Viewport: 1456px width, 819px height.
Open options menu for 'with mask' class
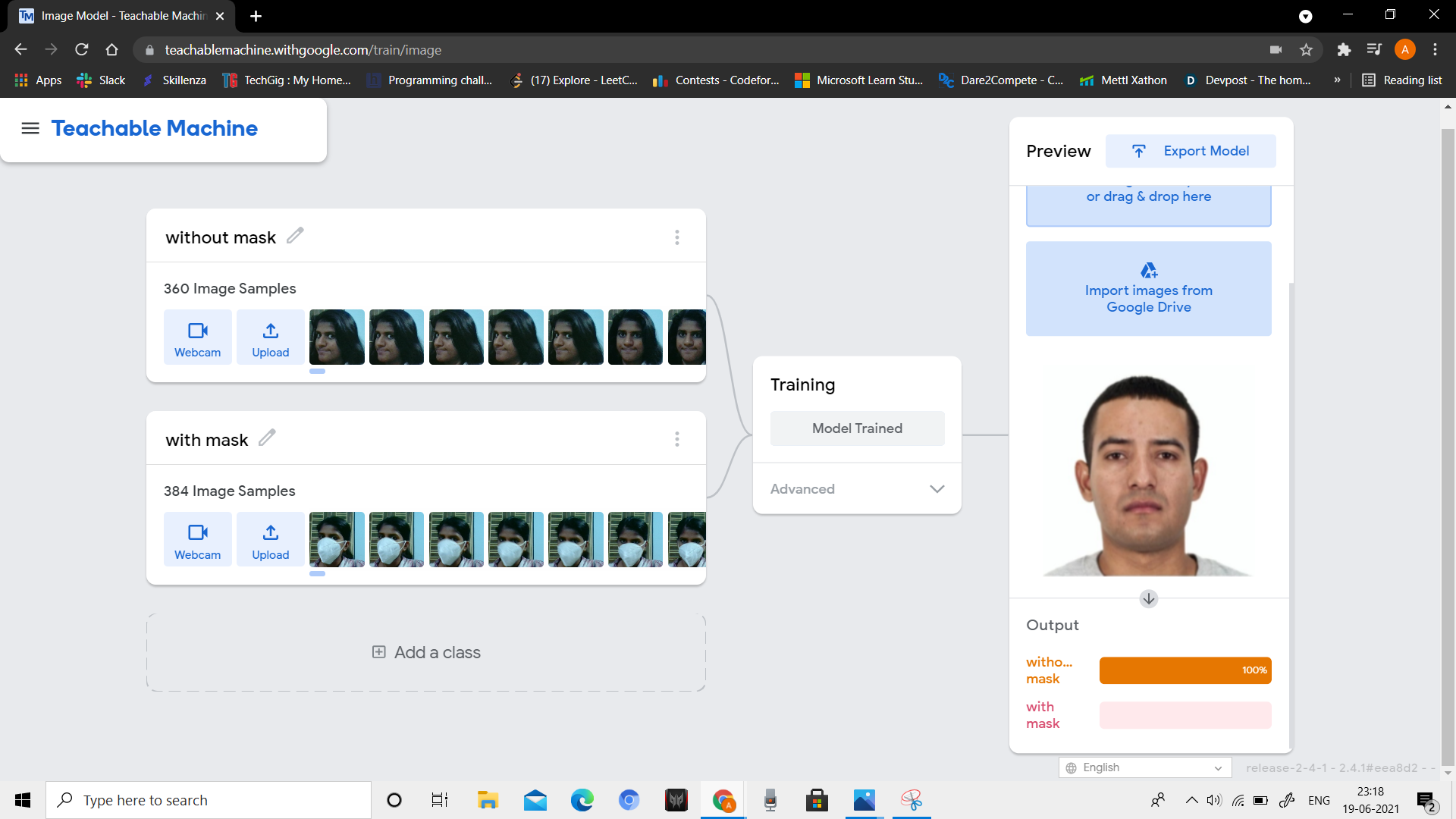676,439
